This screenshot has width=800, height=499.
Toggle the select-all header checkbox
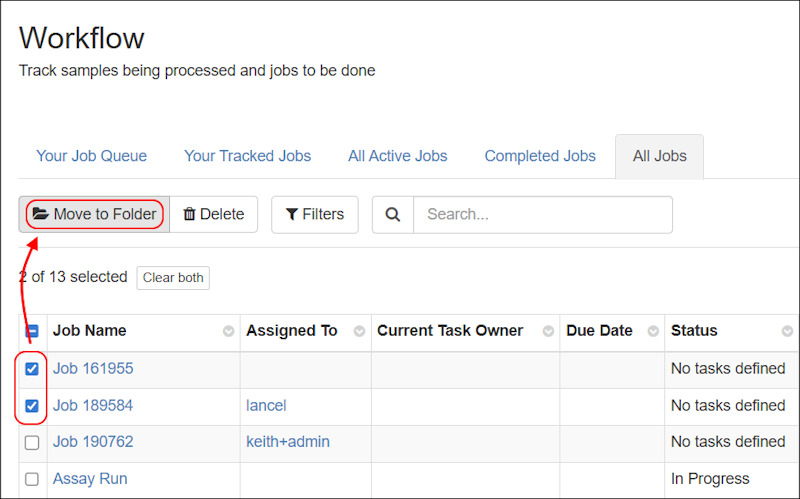[32, 331]
